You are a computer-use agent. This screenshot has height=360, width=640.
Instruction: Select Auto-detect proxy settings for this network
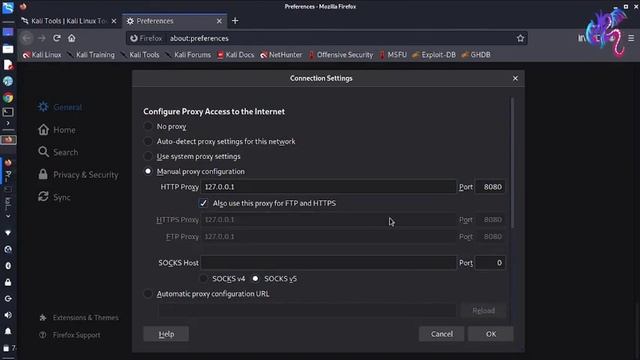(148, 142)
